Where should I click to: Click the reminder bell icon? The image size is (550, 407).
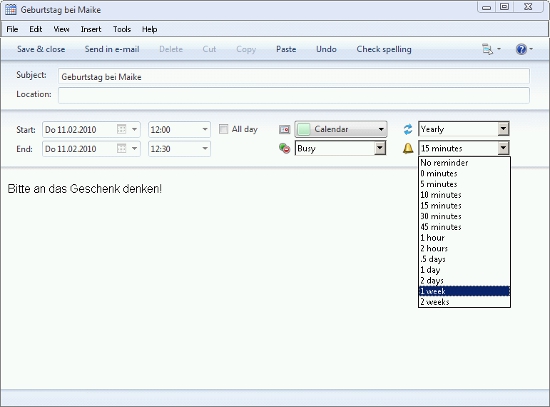(x=408, y=148)
